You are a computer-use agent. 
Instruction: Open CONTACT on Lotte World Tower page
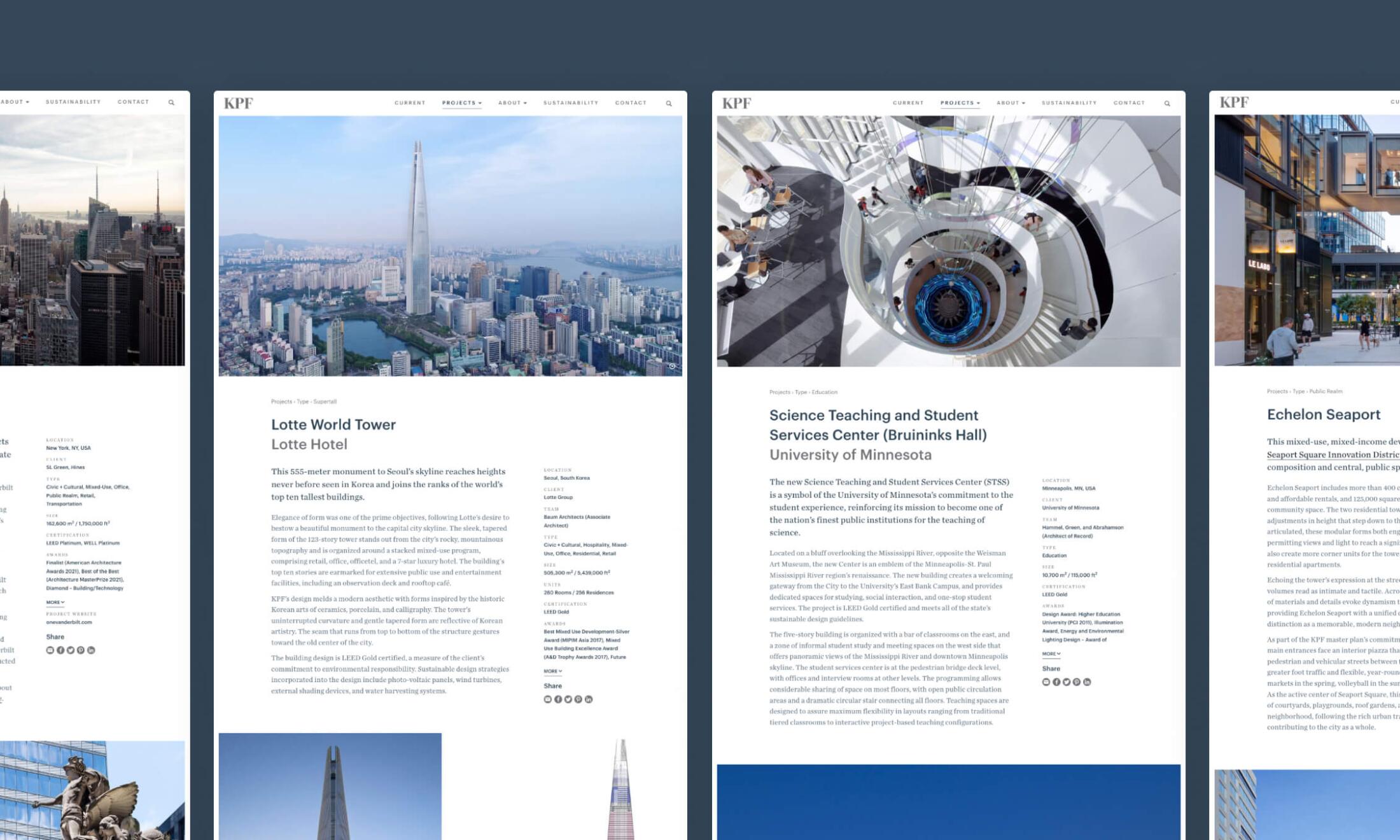631,103
